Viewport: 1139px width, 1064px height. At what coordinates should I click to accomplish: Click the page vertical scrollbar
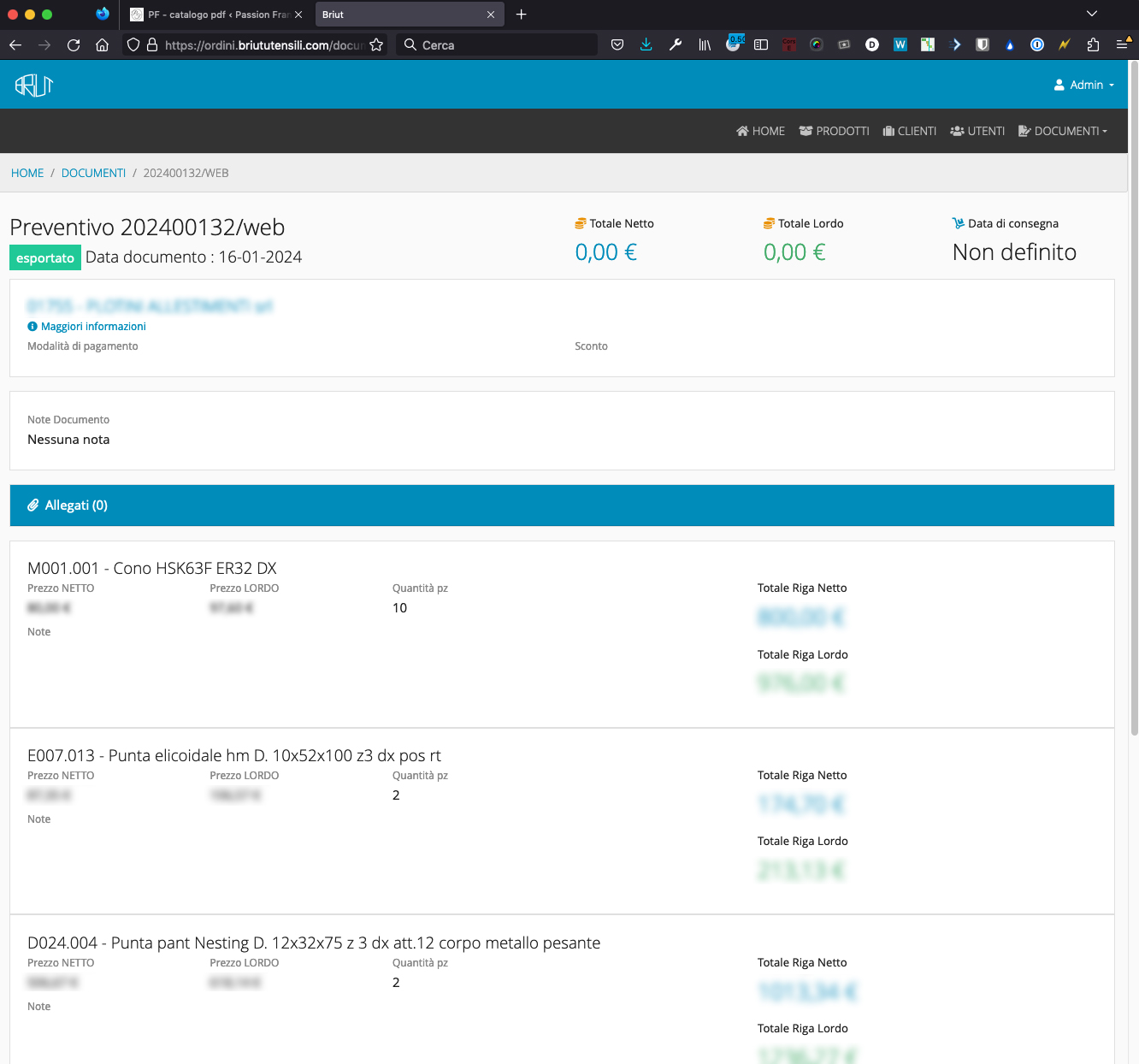pyautogui.click(x=1134, y=398)
